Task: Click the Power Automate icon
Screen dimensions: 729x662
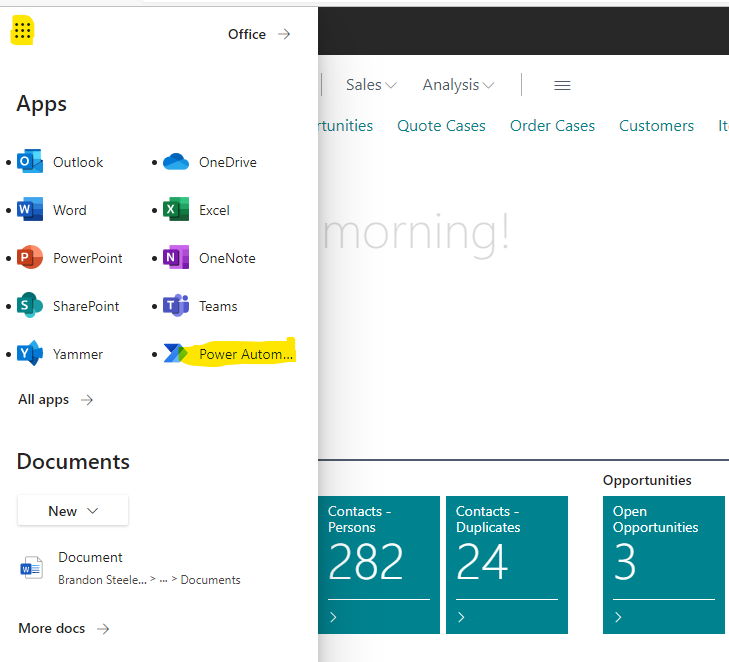Action: [176, 353]
